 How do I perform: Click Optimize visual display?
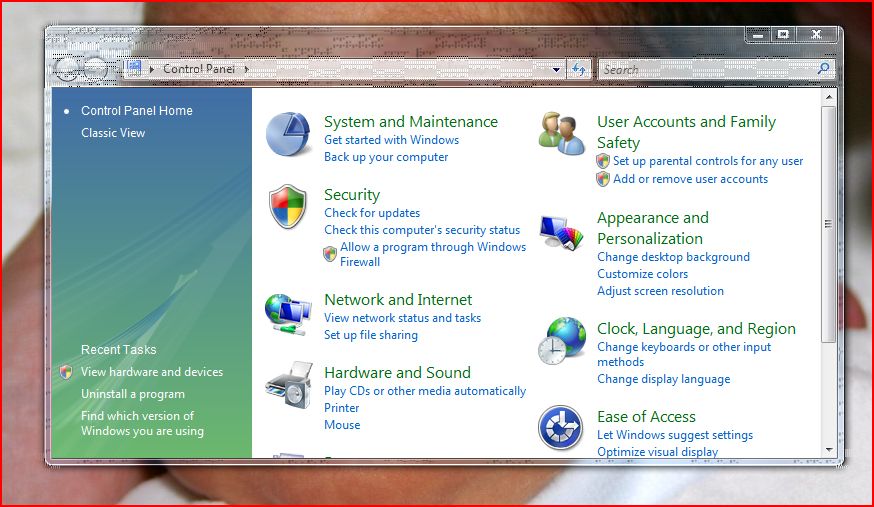coord(657,452)
